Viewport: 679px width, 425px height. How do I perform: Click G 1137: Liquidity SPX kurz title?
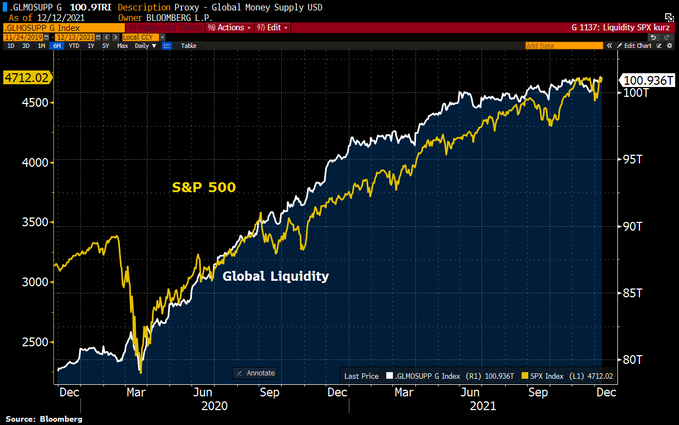pyautogui.click(x=620, y=28)
